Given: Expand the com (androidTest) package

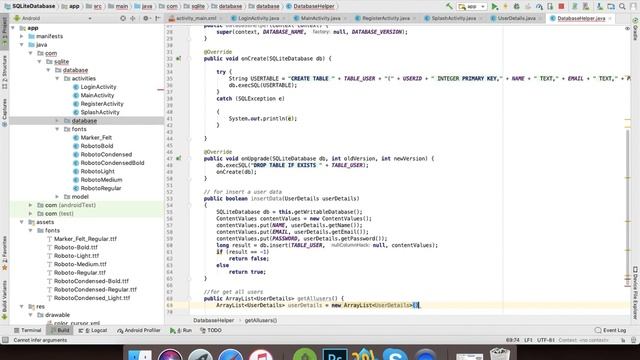Looking at the screenshot, I should 31,205.
